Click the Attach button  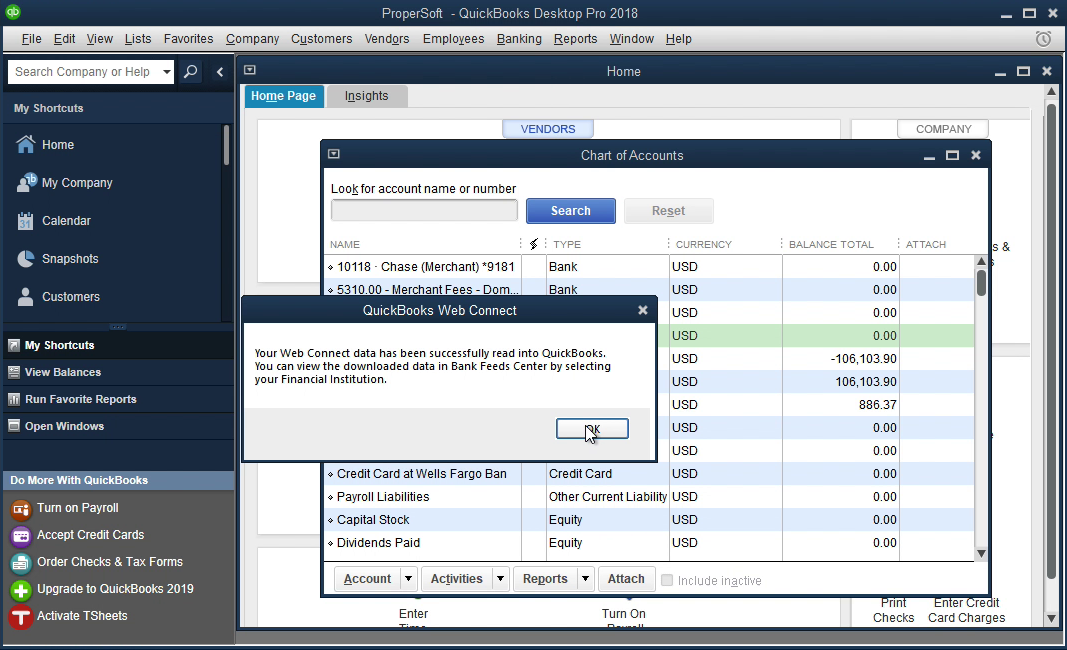pos(626,579)
